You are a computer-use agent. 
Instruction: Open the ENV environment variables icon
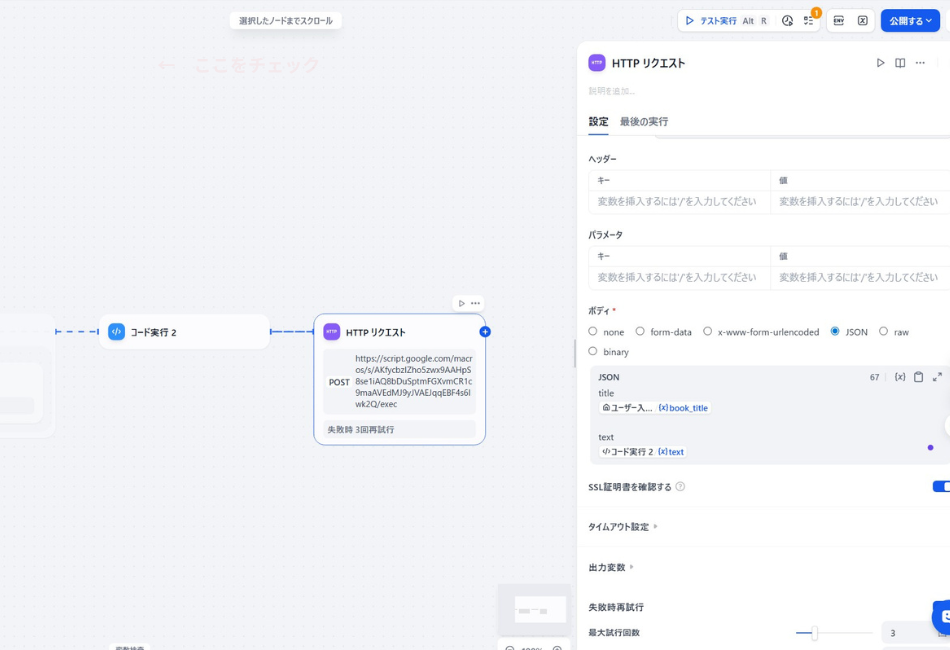tap(838, 21)
